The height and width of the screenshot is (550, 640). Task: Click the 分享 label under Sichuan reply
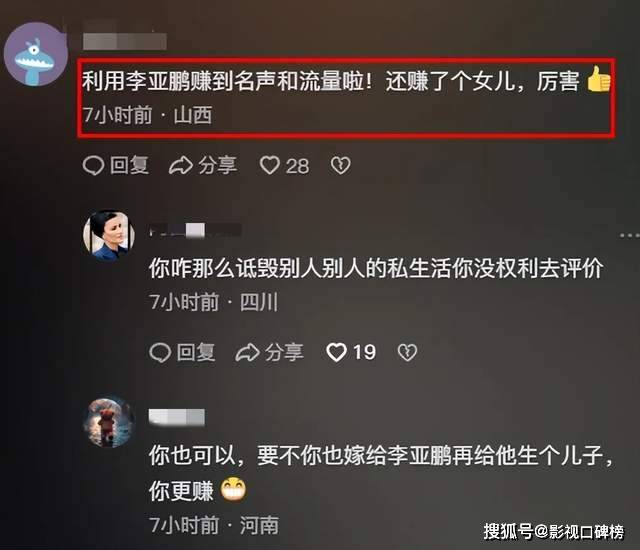284,353
